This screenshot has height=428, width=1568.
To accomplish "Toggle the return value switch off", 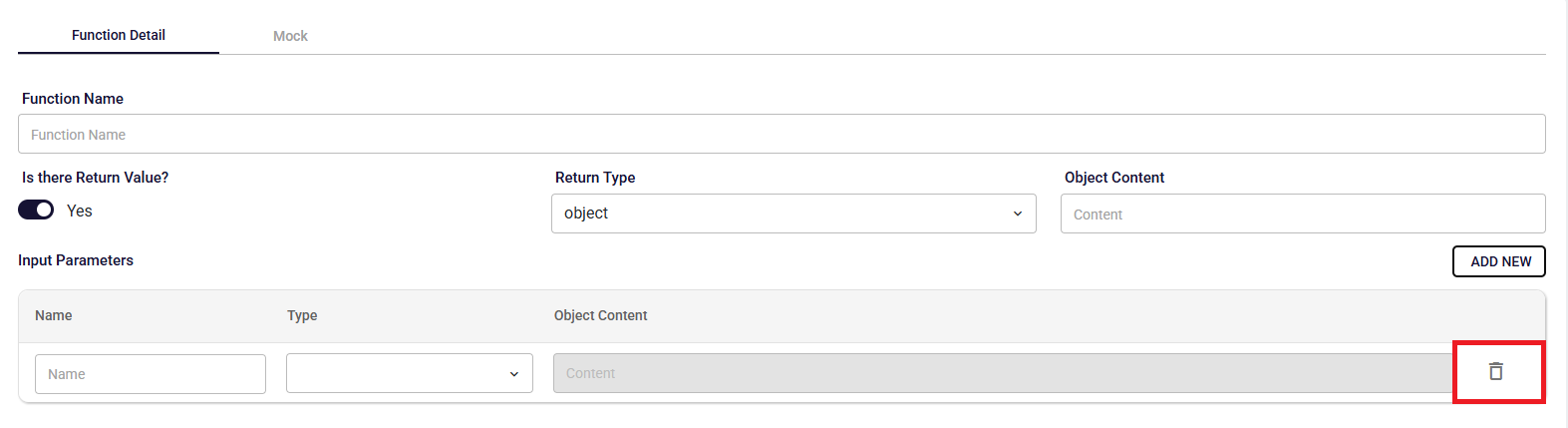I will tap(36, 211).
